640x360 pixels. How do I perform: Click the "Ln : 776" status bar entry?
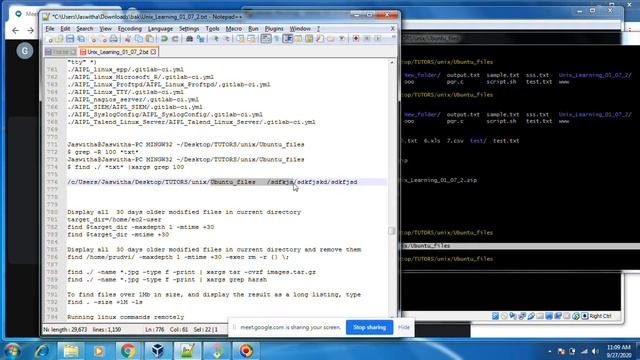click(x=154, y=329)
